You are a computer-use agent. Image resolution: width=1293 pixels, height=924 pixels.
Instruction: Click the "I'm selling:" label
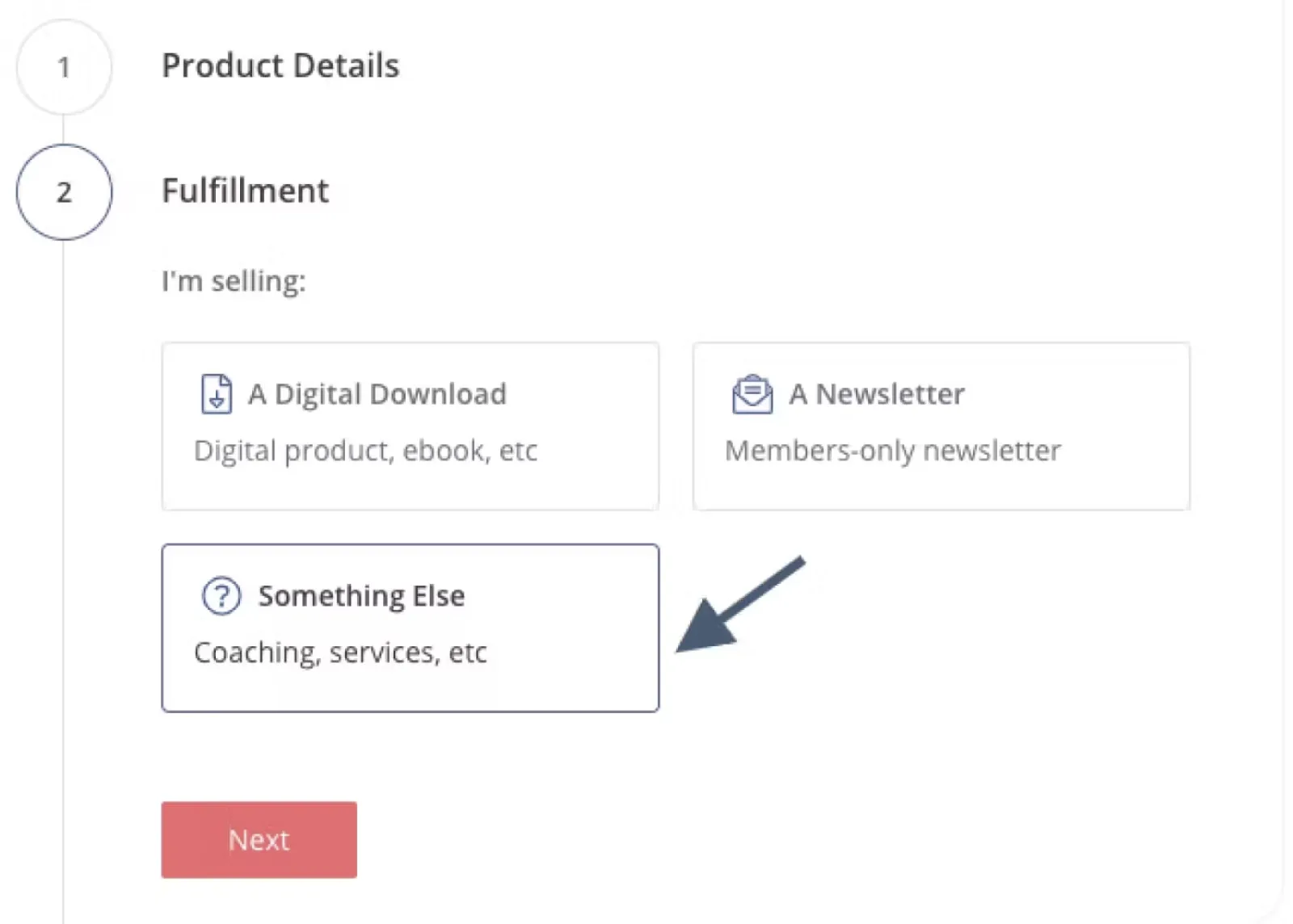click(234, 281)
